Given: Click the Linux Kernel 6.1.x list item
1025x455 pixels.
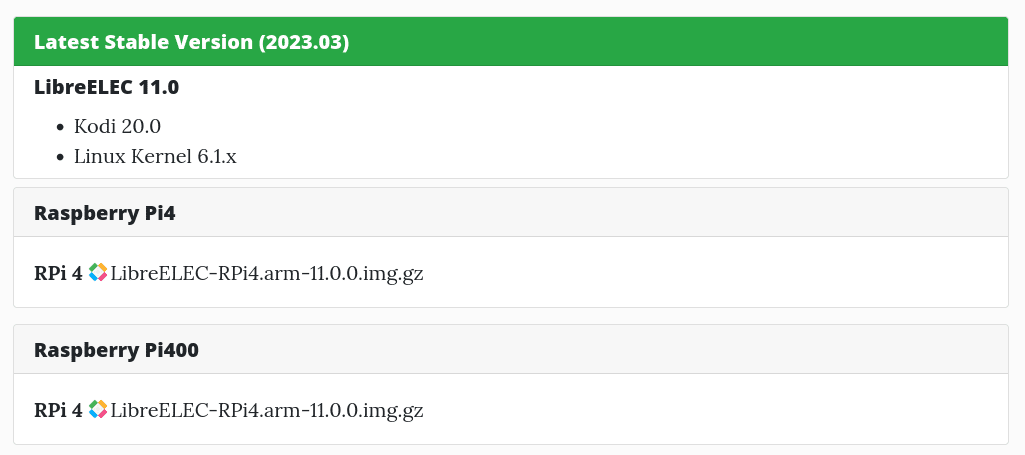Looking at the screenshot, I should pos(155,157).
